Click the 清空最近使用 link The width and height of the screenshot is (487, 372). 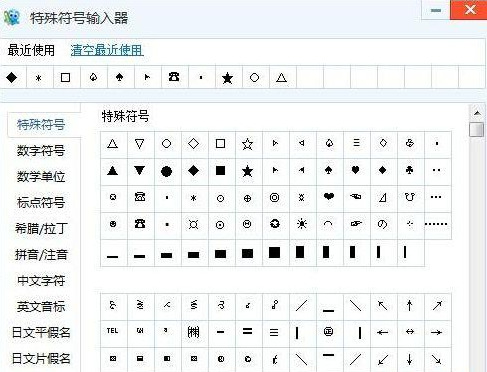(107, 50)
